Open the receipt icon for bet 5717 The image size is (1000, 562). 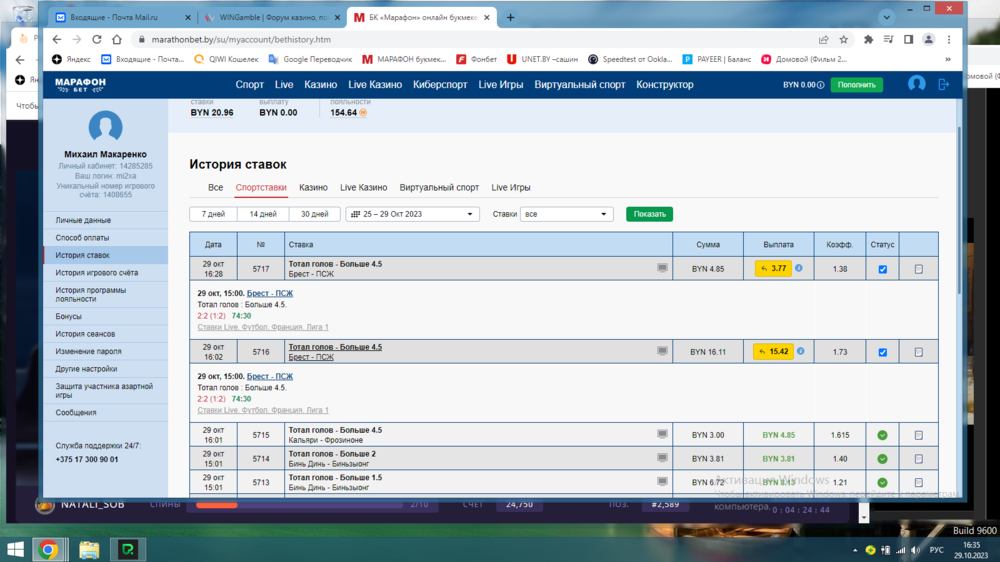[x=918, y=269]
